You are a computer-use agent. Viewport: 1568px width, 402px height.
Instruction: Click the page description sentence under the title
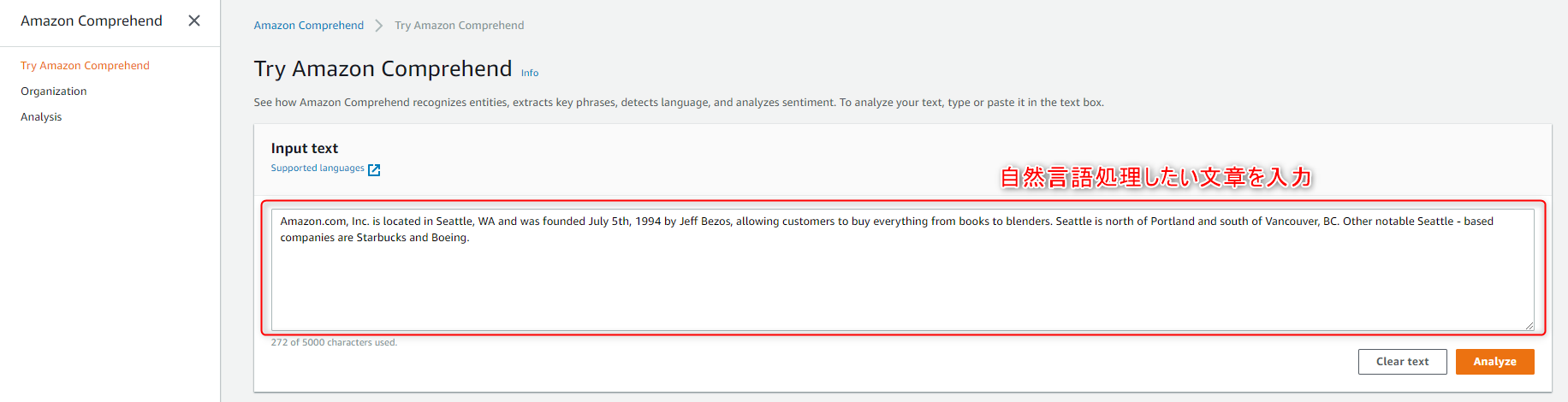679,103
